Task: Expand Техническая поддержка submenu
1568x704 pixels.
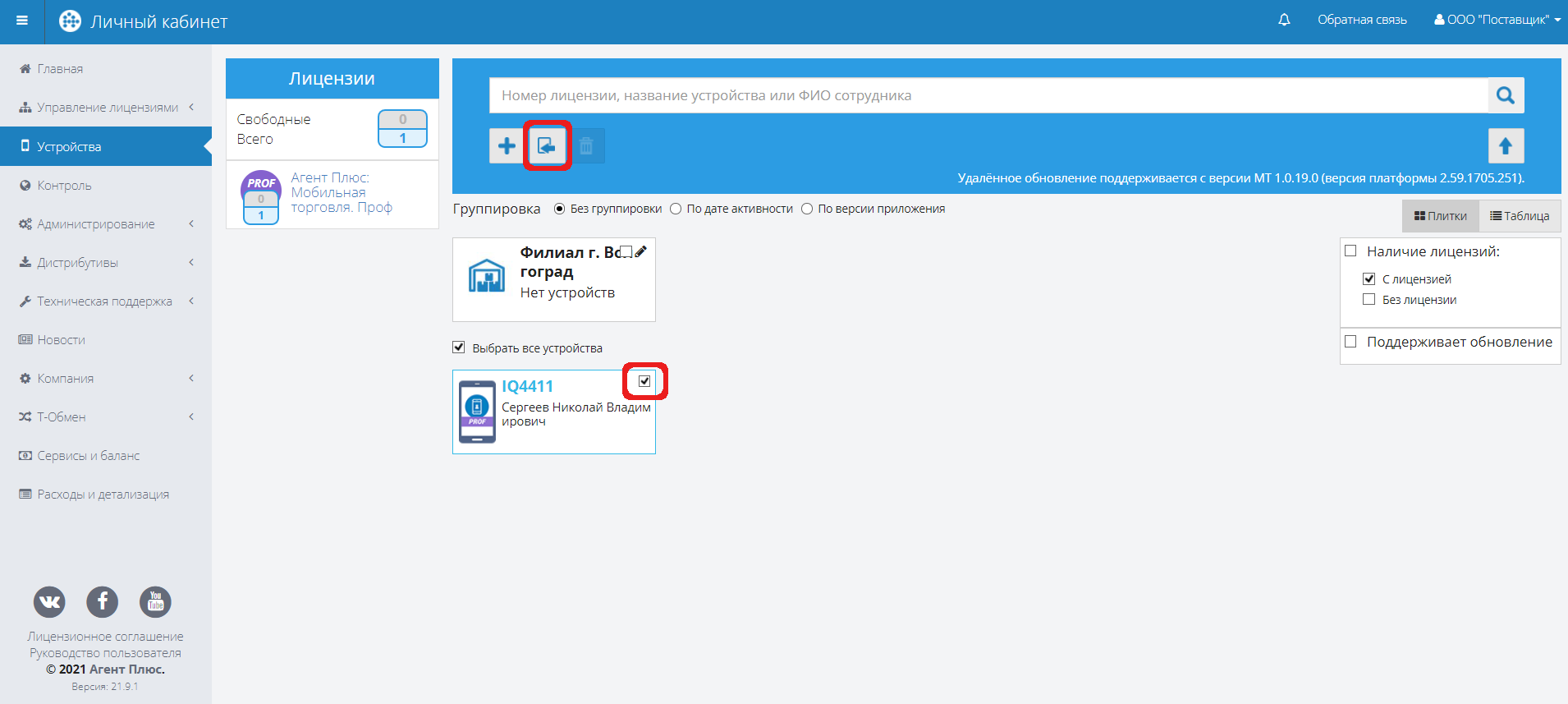Action: coord(106,301)
